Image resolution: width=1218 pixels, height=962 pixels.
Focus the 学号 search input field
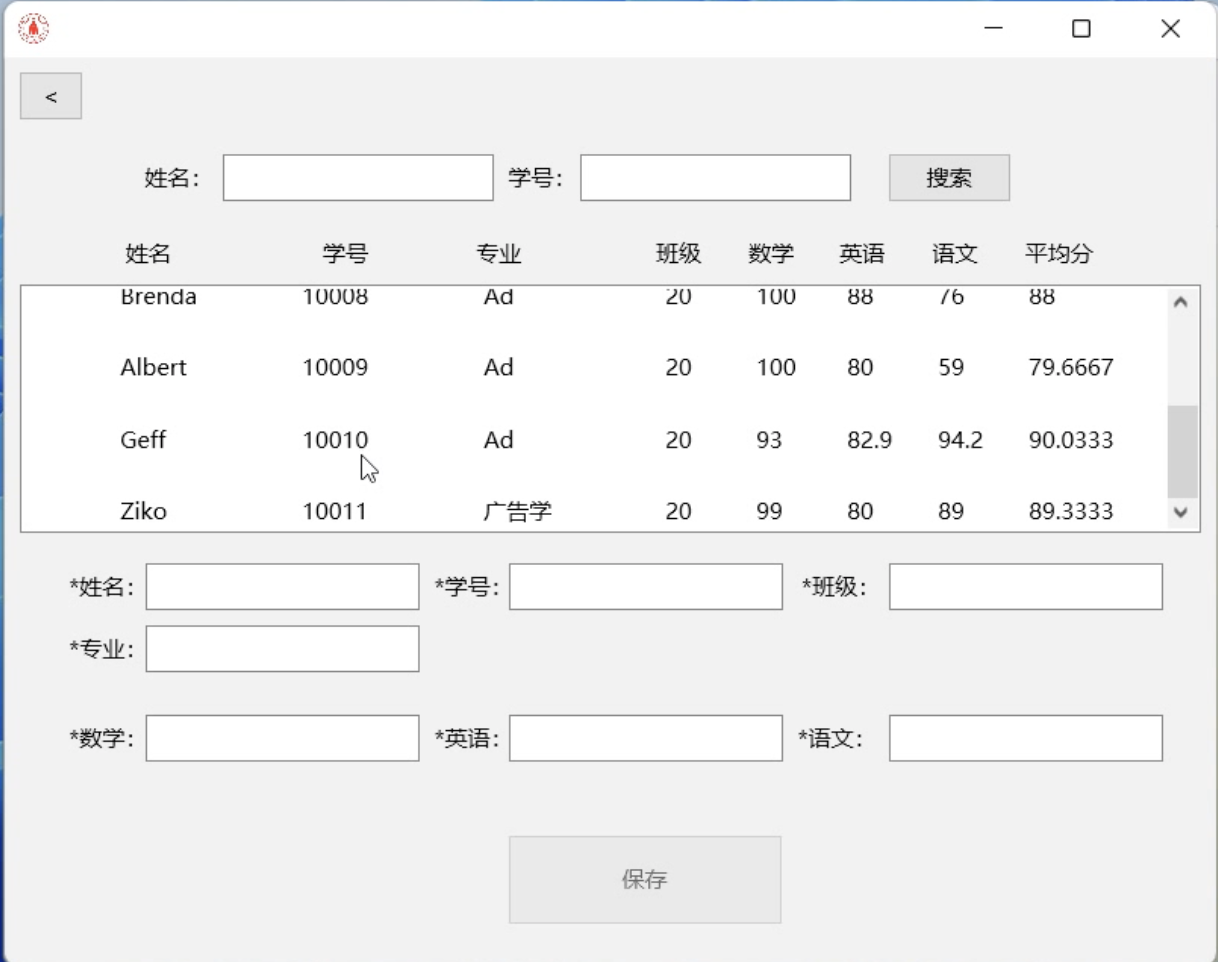(715, 178)
